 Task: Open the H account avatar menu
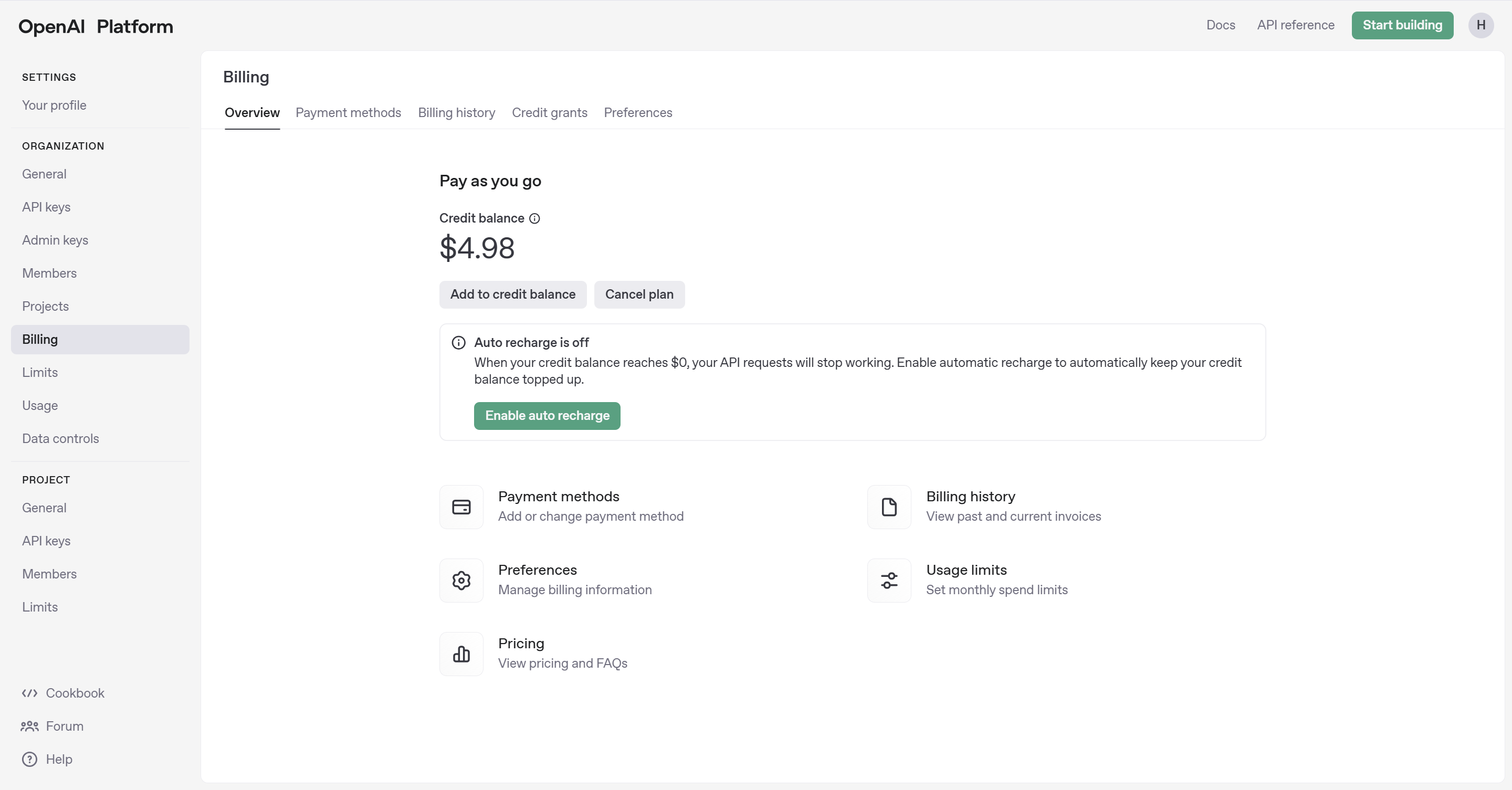[1480, 25]
